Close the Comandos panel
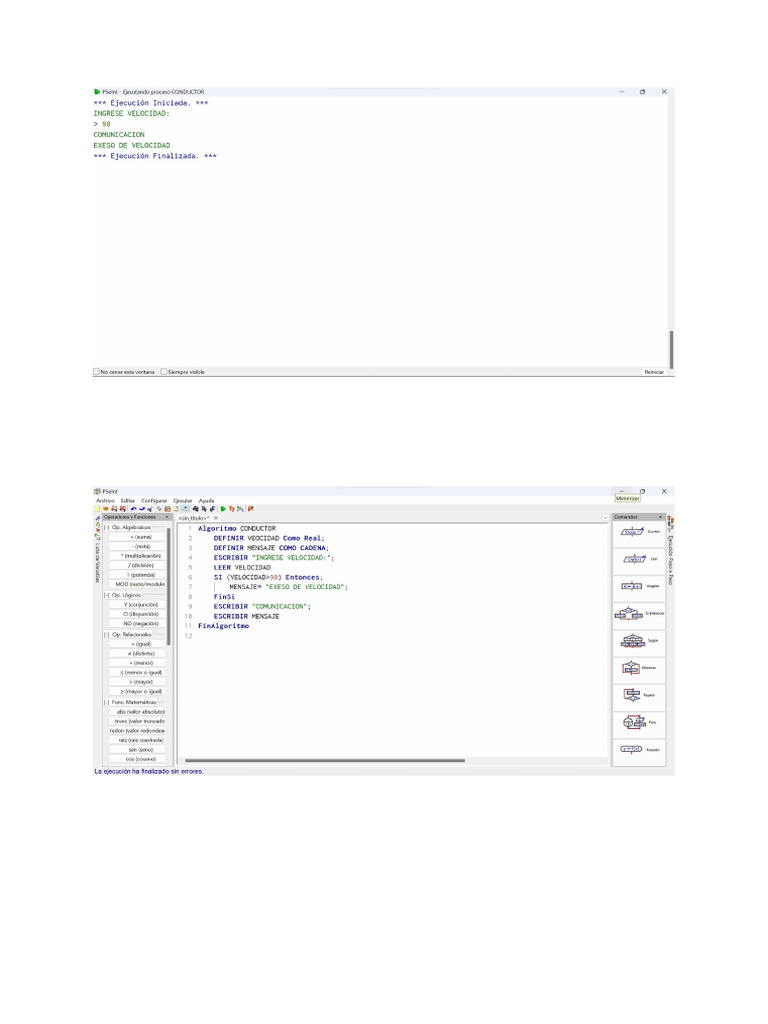 pyautogui.click(x=661, y=517)
